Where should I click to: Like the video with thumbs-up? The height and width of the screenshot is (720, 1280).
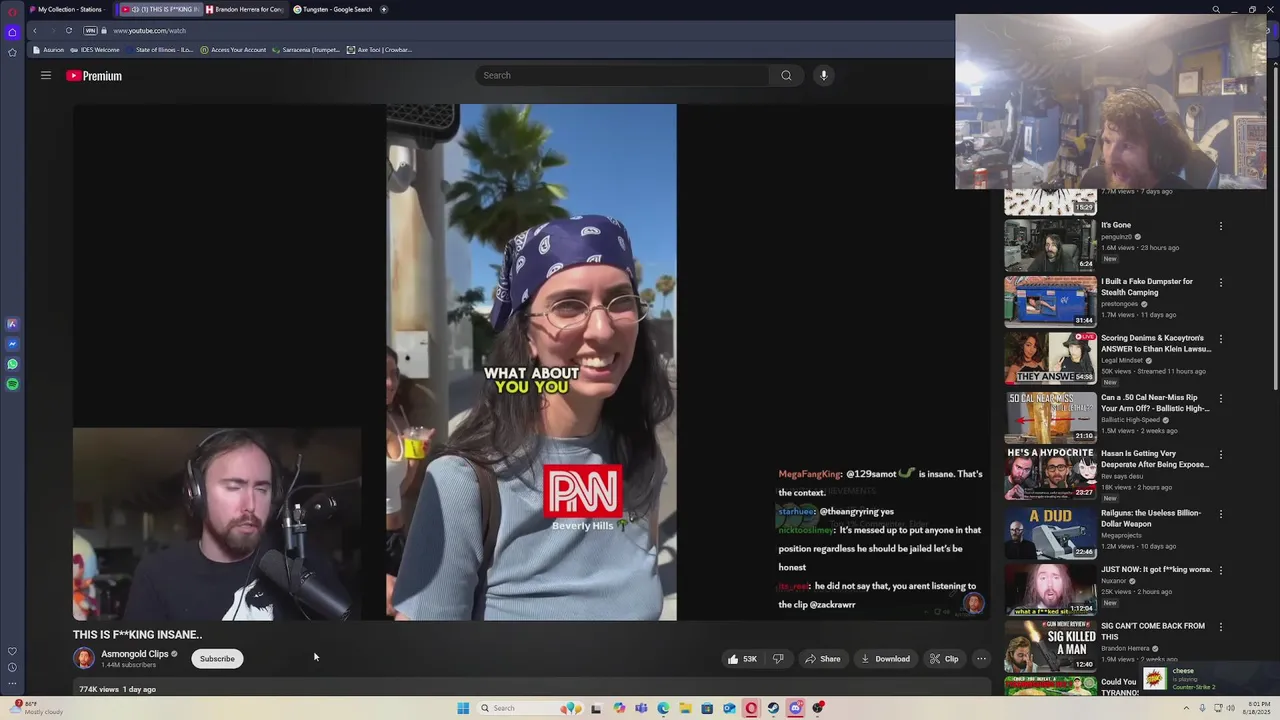742,659
